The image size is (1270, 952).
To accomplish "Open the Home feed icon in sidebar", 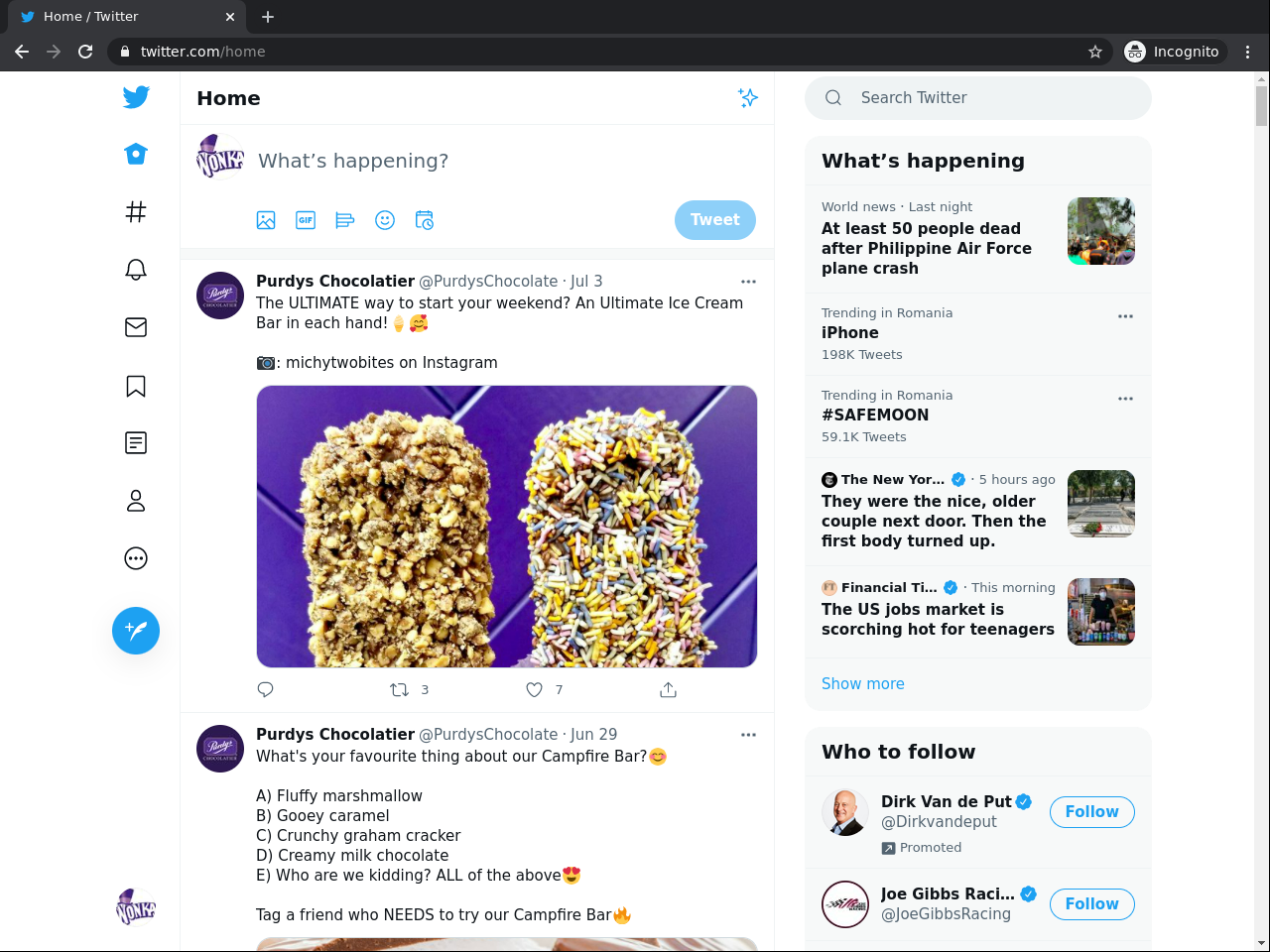I will click(136, 154).
